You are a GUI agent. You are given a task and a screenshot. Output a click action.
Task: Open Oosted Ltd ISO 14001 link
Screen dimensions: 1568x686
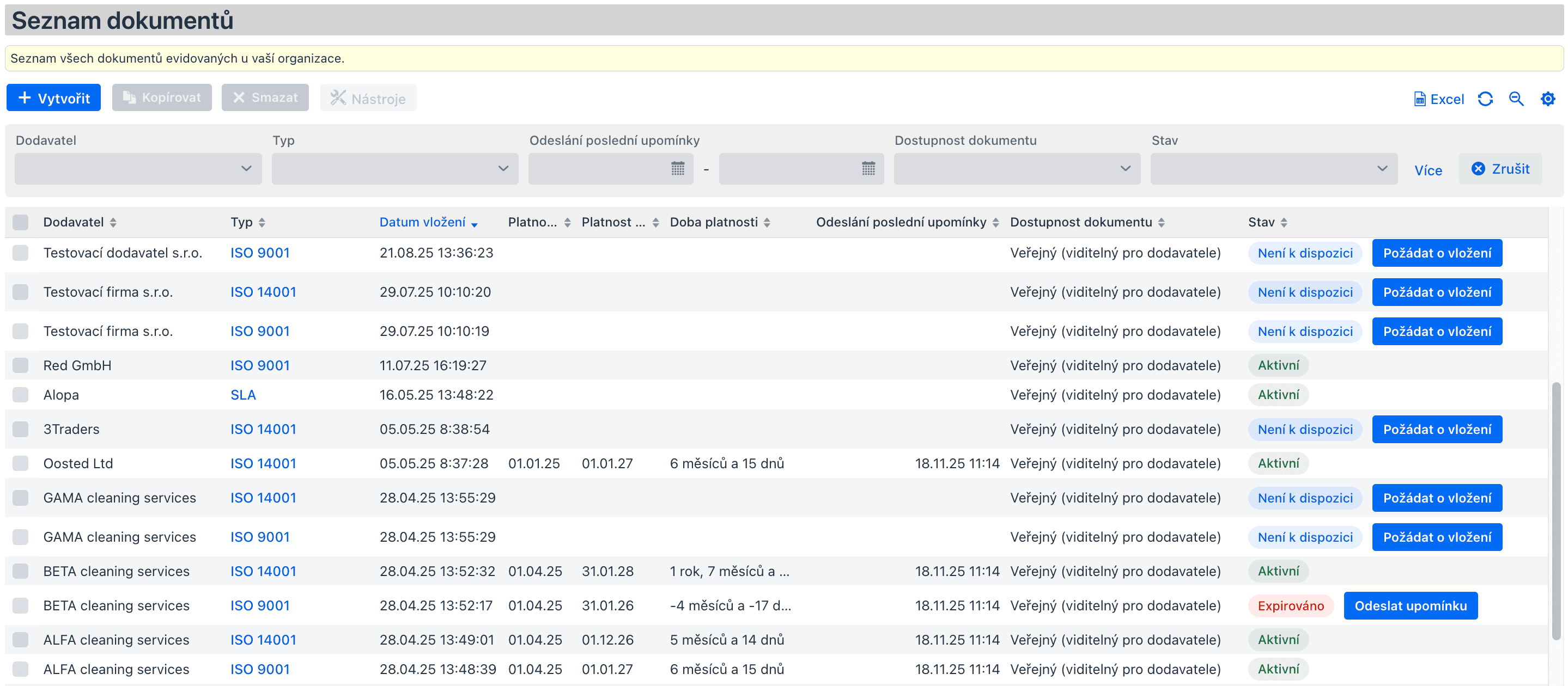click(x=263, y=463)
